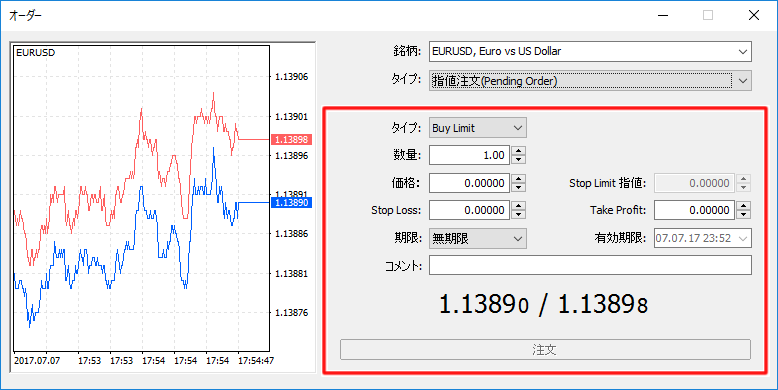The height and width of the screenshot is (390, 778).
Task: Open the 銘柄 symbol dropdown EURUSD
Action: 590,52
